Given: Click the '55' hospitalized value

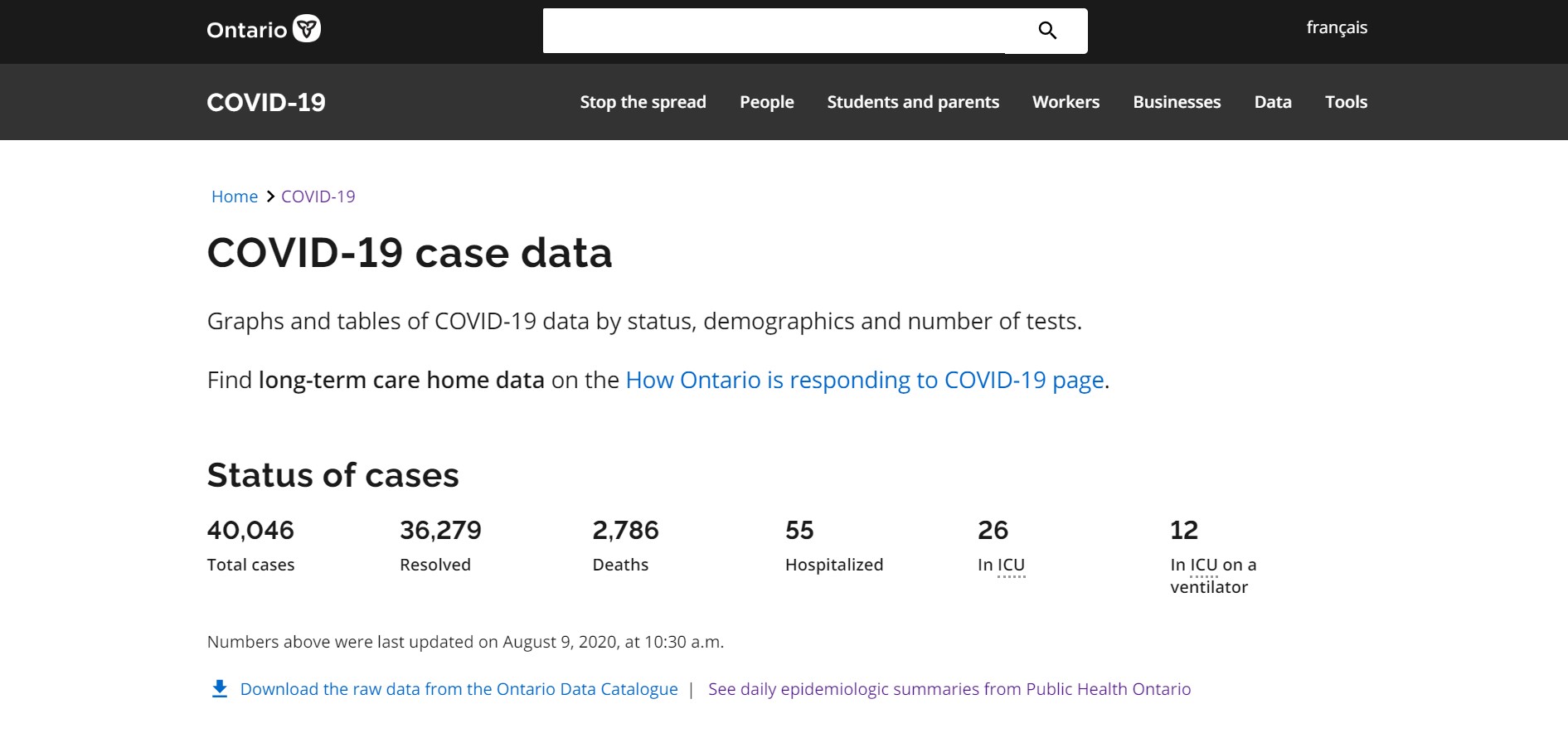Looking at the screenshot, I should point(799,530).
